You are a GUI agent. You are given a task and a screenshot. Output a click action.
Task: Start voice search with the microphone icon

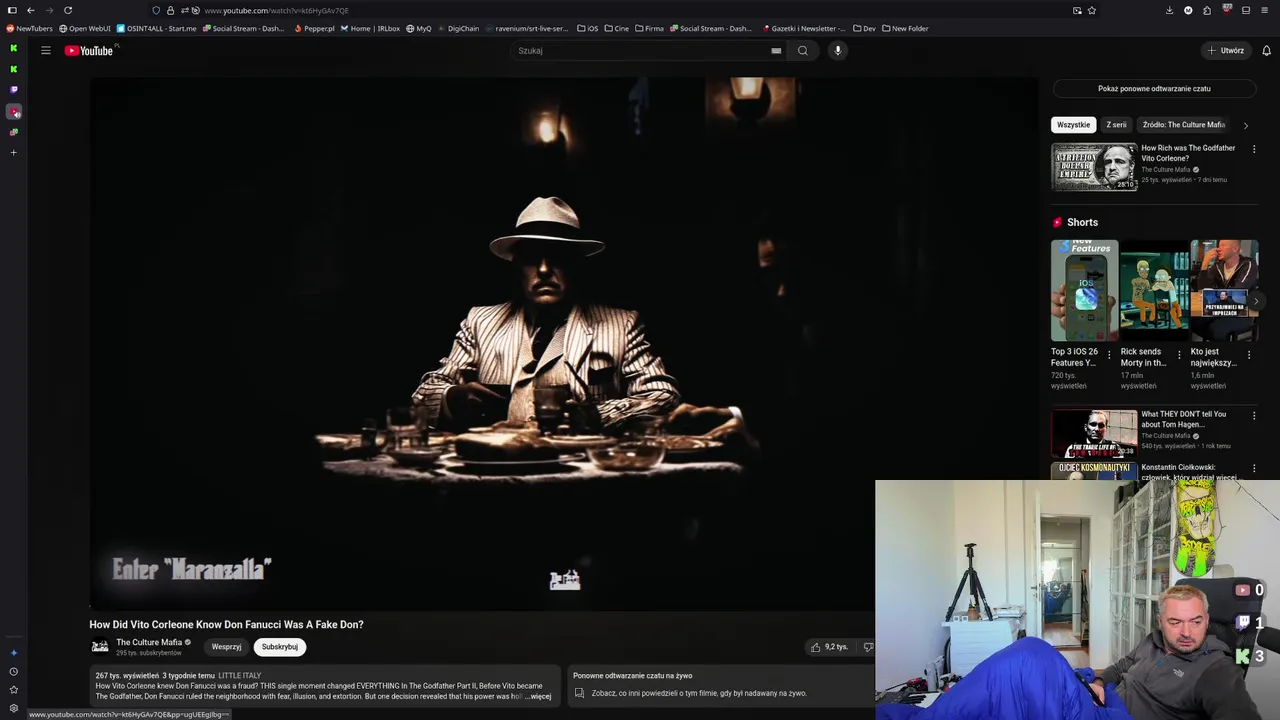coord(838,50)
